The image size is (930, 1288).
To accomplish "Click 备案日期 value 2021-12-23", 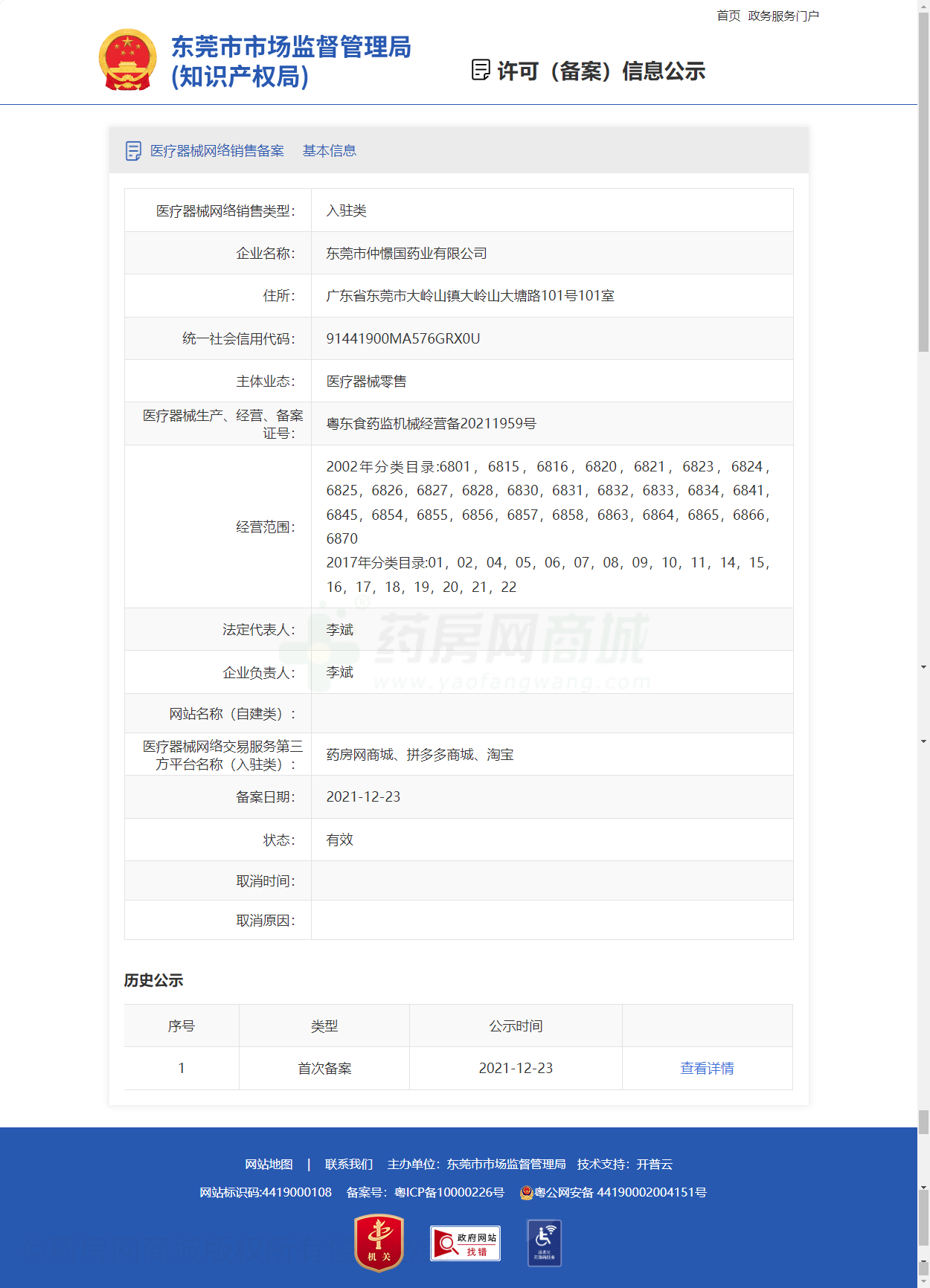I will [x=363, y=796].
